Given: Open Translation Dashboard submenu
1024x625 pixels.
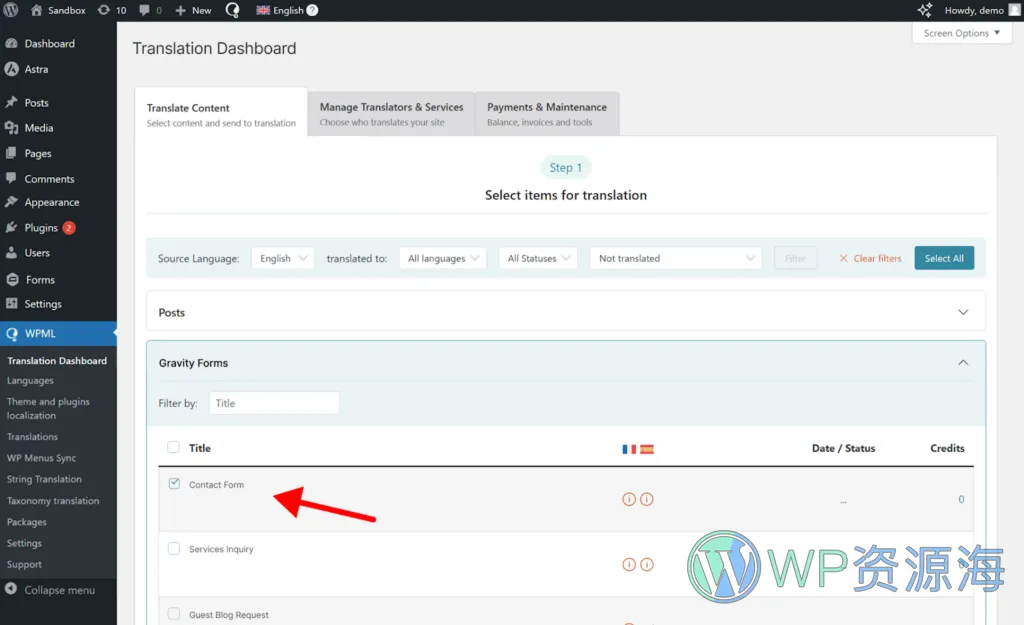Looking at the screenshot, I should pyautogui.click(x=57, y=361).
